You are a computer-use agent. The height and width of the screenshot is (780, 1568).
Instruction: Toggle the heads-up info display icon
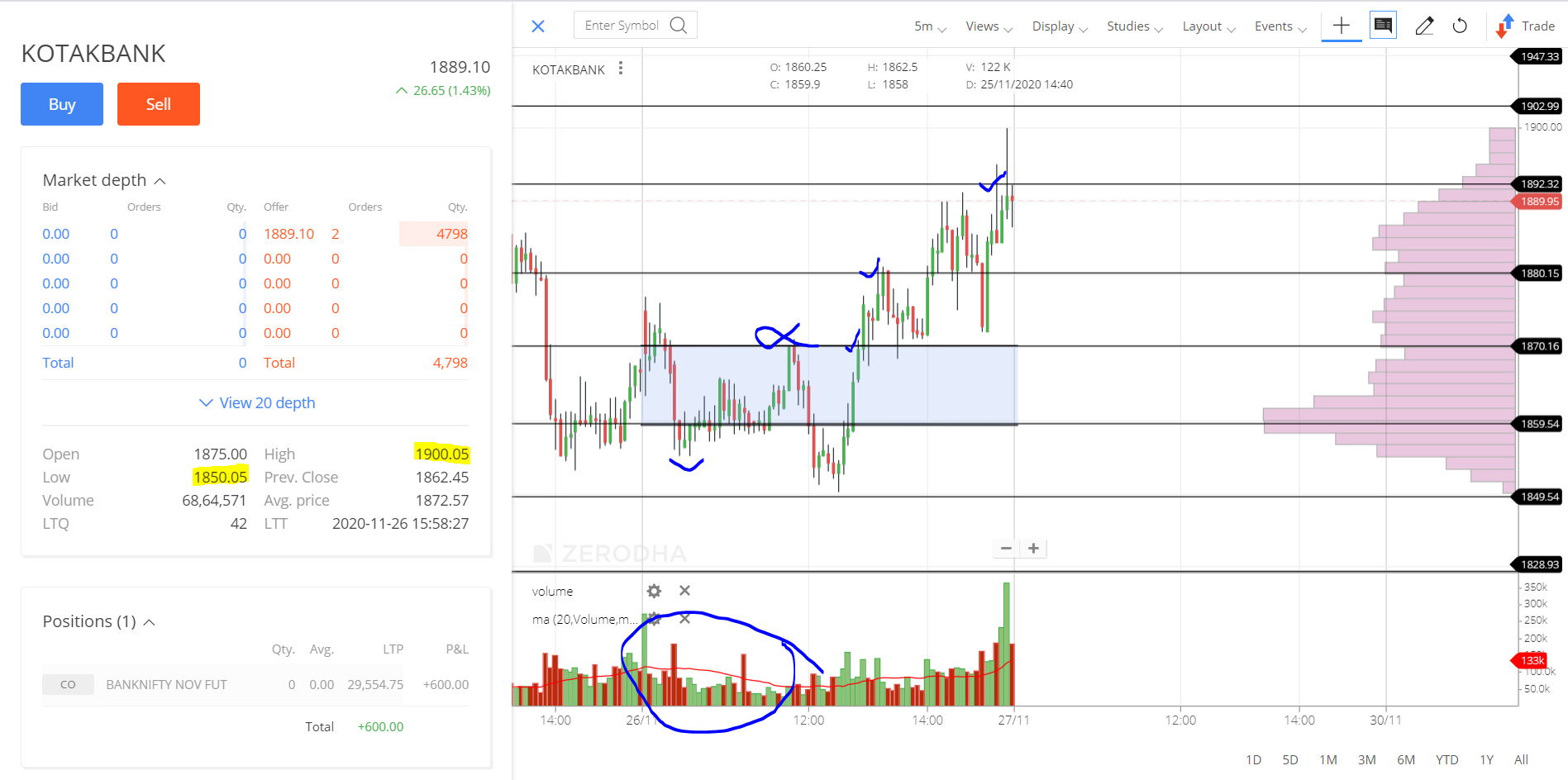(x=1383, y=26)
